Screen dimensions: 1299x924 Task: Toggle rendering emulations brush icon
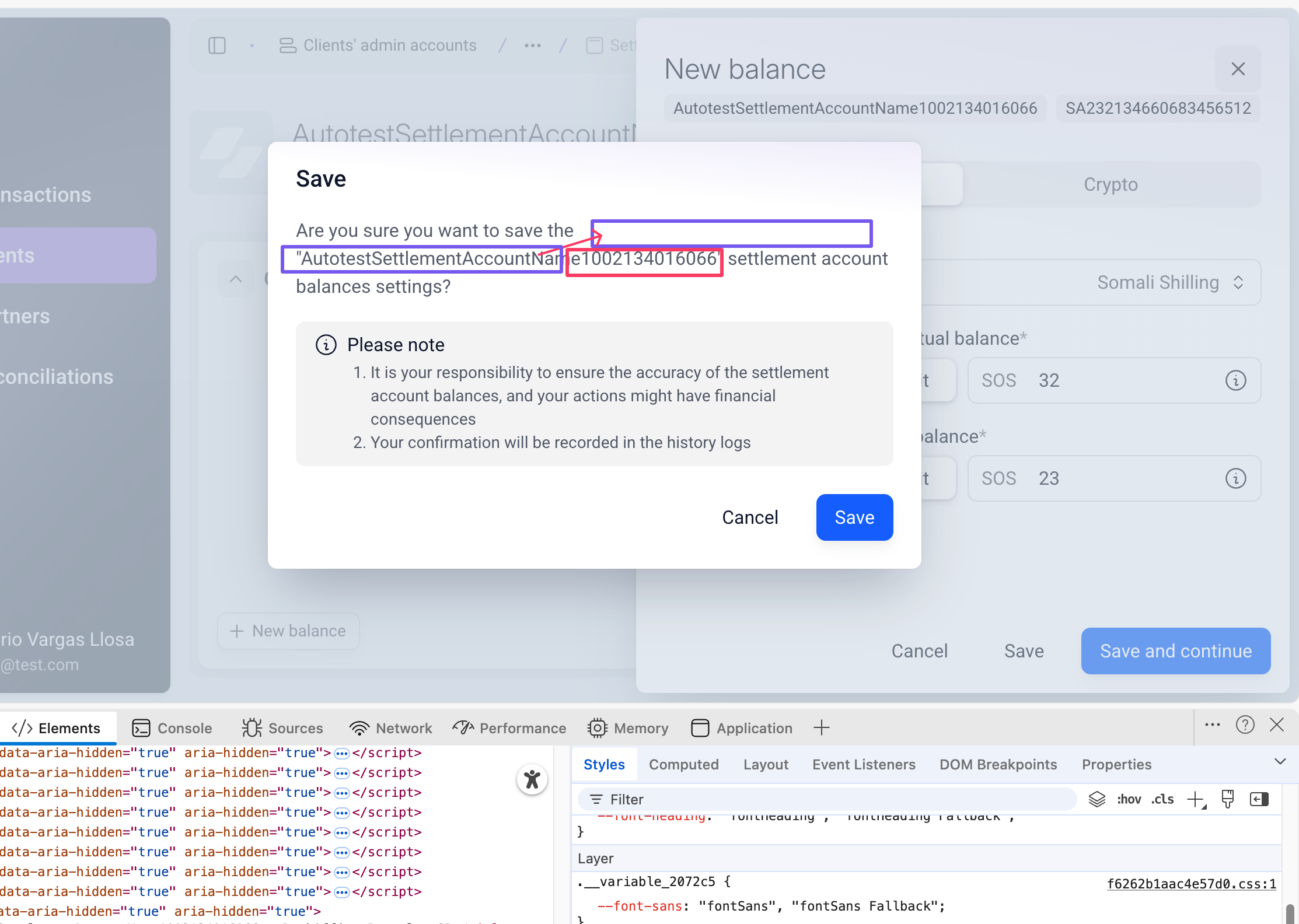click(x=1227, y=799)
